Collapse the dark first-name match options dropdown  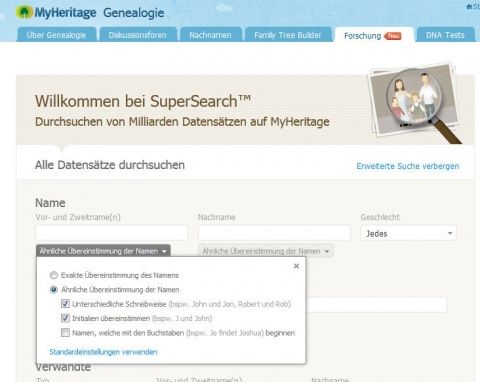pyautogui.click(x=103, y=251)
